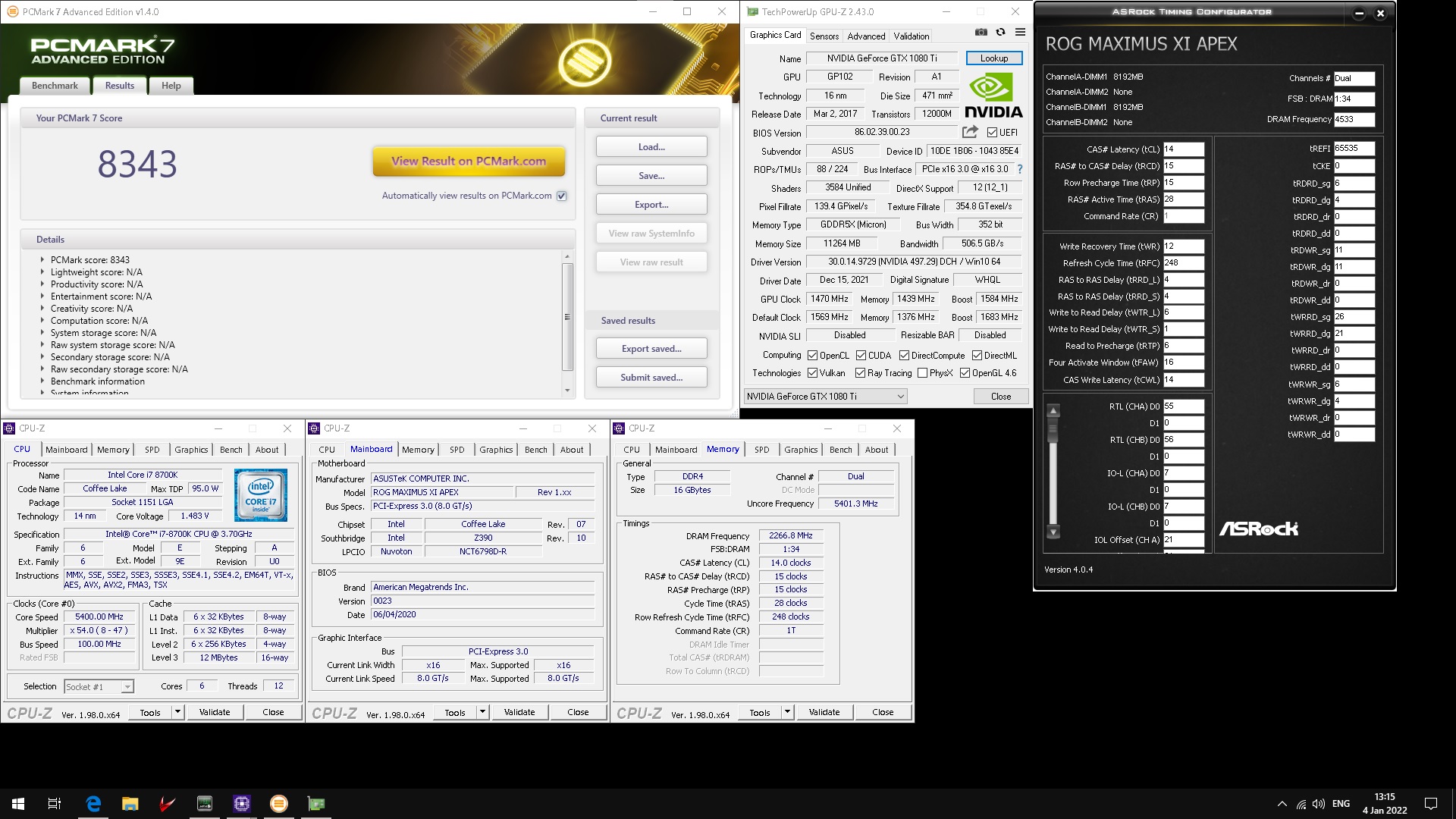Click ASRock timing list scrollbar thumb
Screen dimensions: 1456x819
[x=1053, y=431]
